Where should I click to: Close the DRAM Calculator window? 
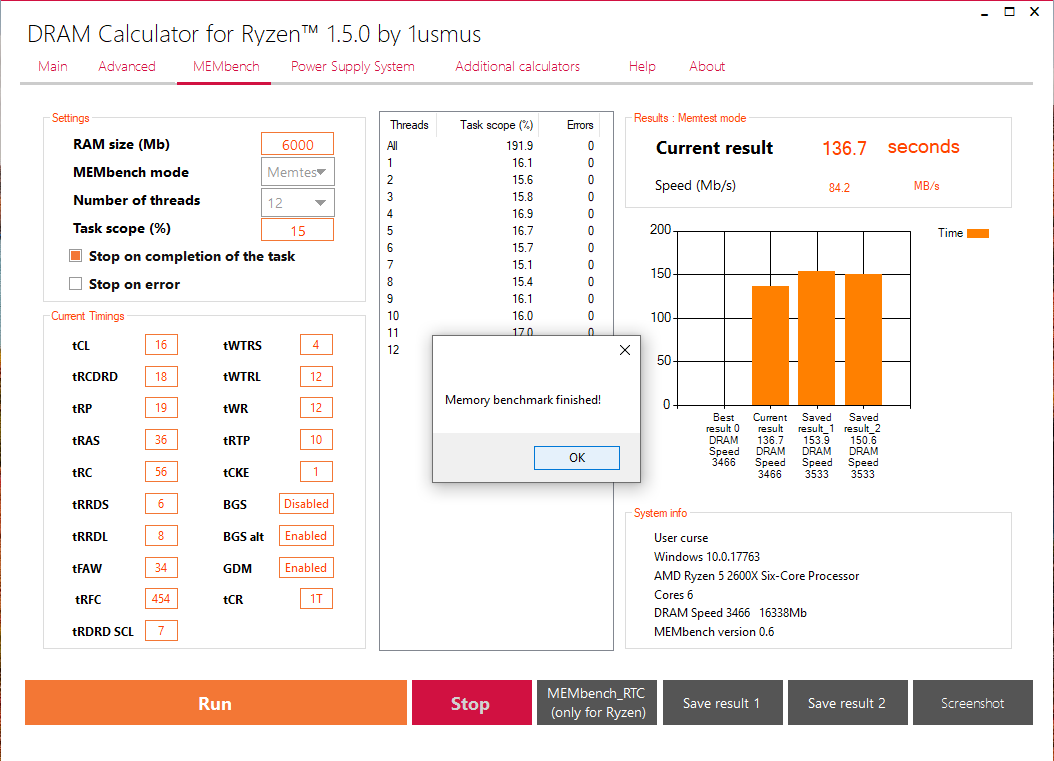(1035, 12)
